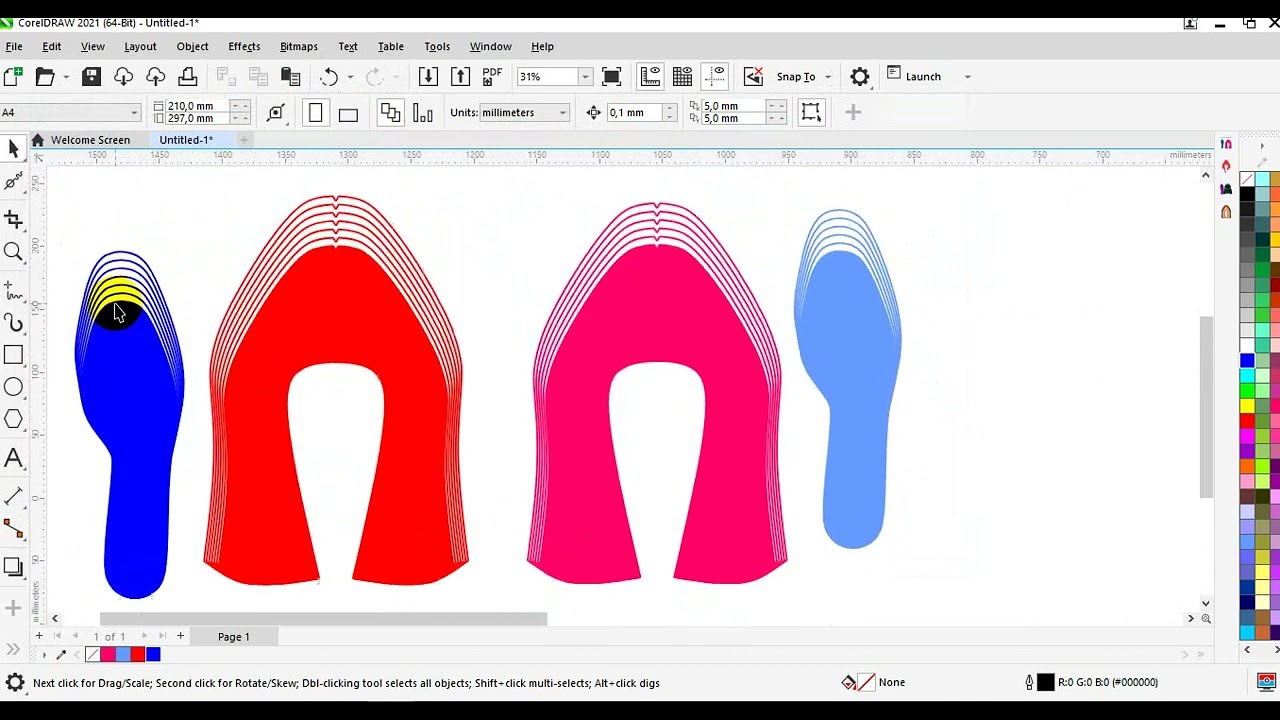Publish the document to PDF
Viewport: 1280px width, 720px height.
(492, 76)
